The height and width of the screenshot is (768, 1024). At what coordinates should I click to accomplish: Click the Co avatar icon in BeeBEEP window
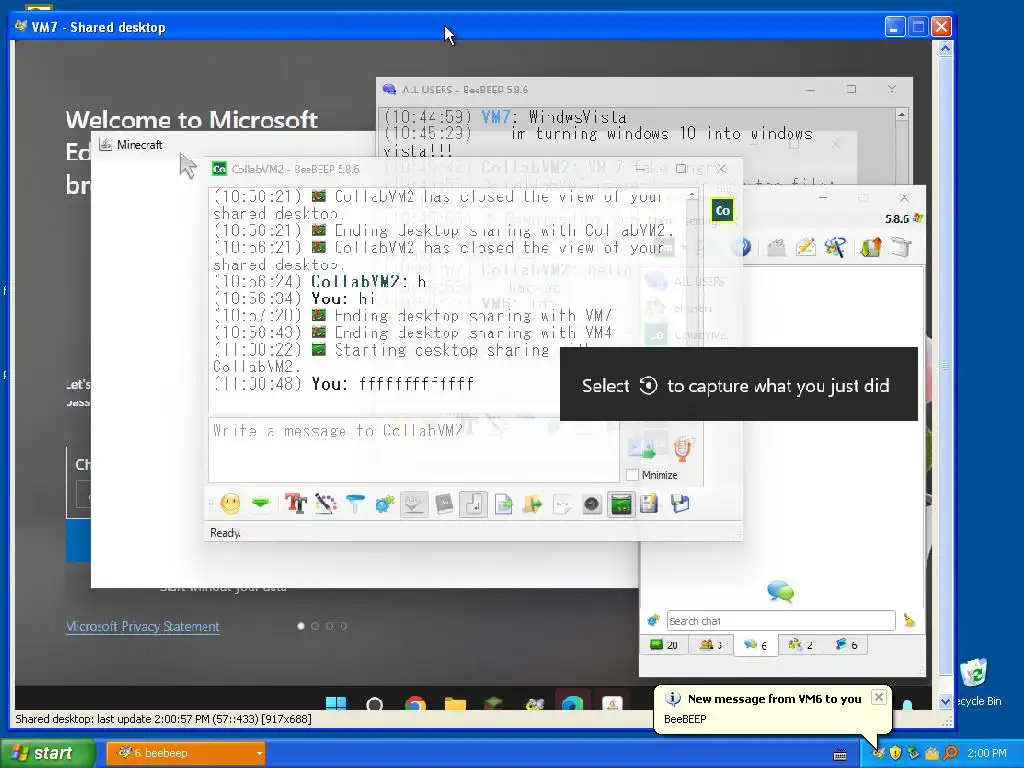[x=722, y=210]
